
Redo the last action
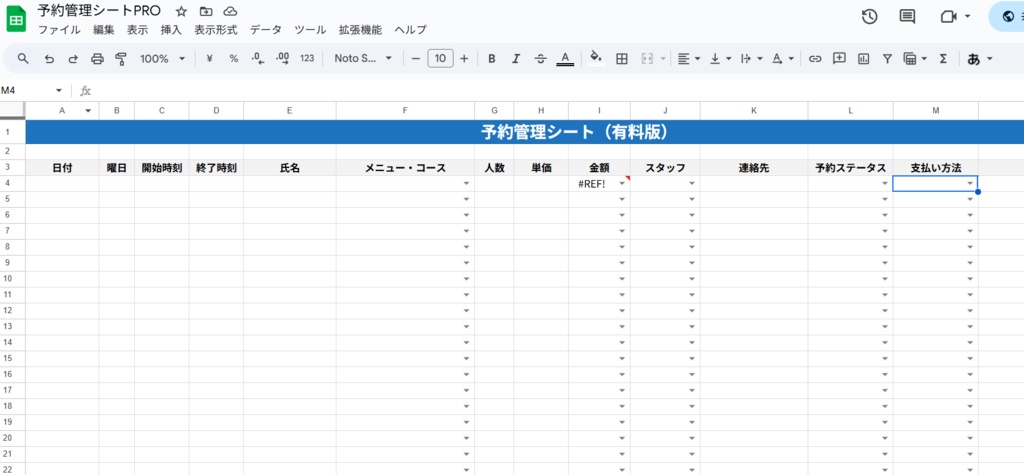click(72, 59)
